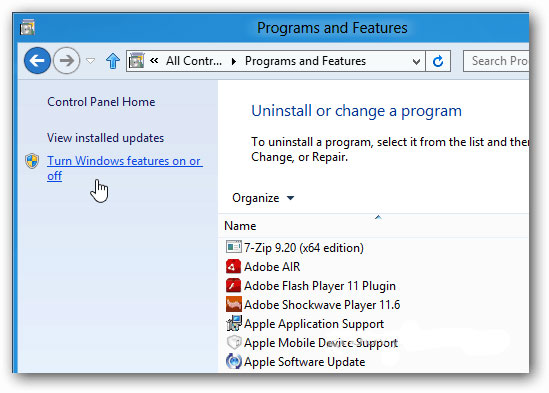Select Adobe Flash Player 11 Plugin icon

[234, 285]
